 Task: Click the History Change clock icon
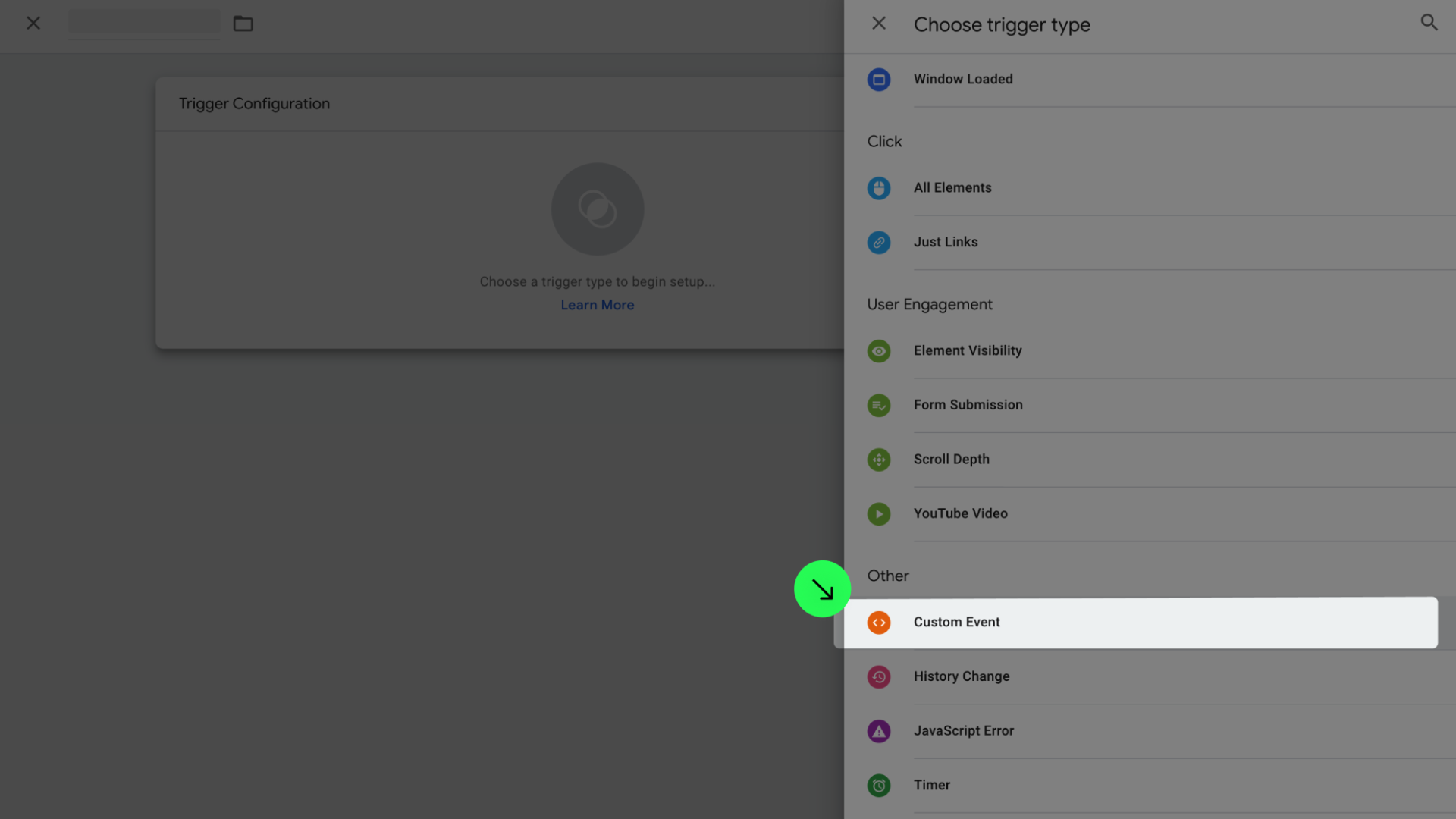[879, 677]
